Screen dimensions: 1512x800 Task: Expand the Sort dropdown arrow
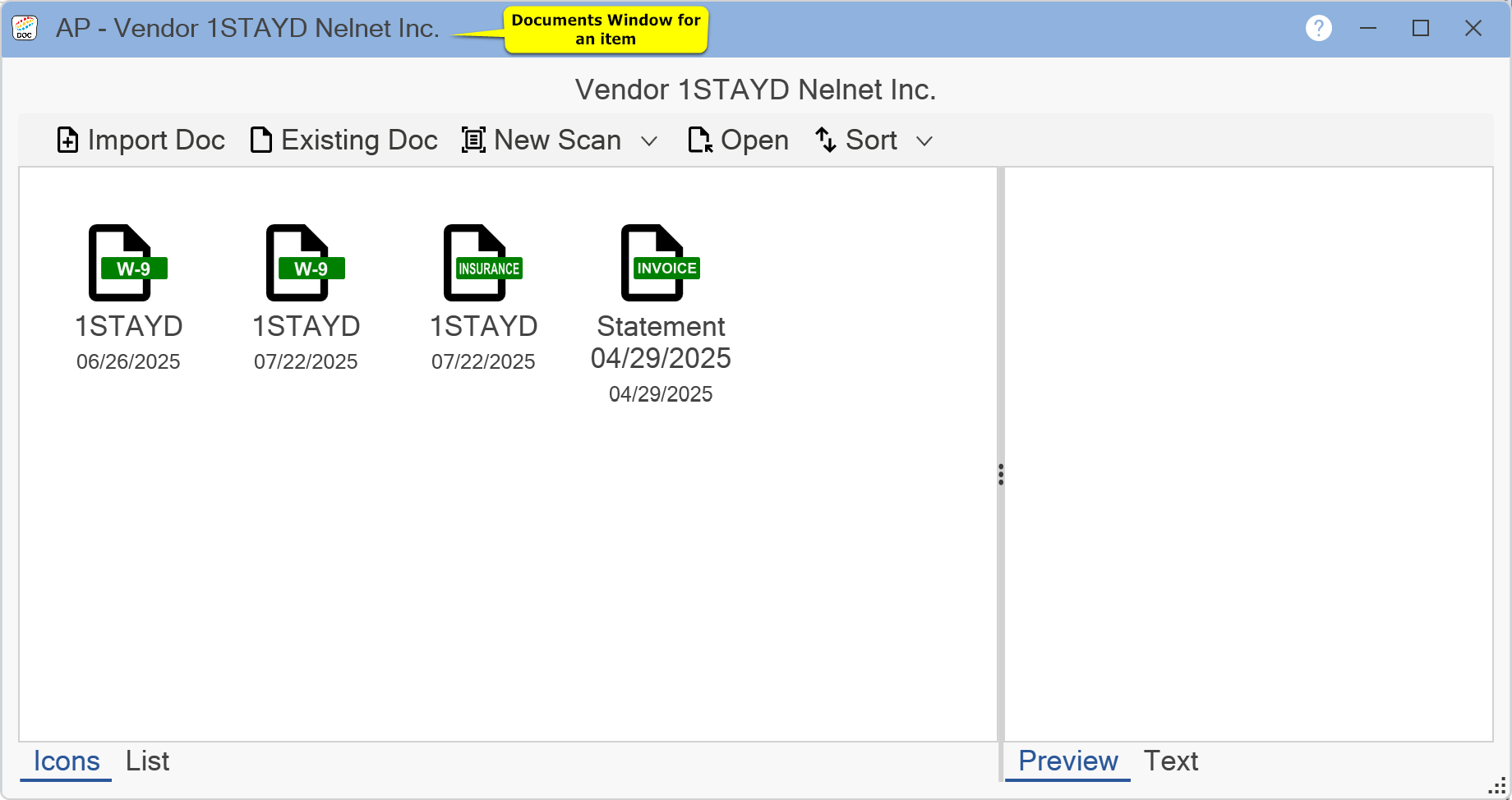(924, 141)
